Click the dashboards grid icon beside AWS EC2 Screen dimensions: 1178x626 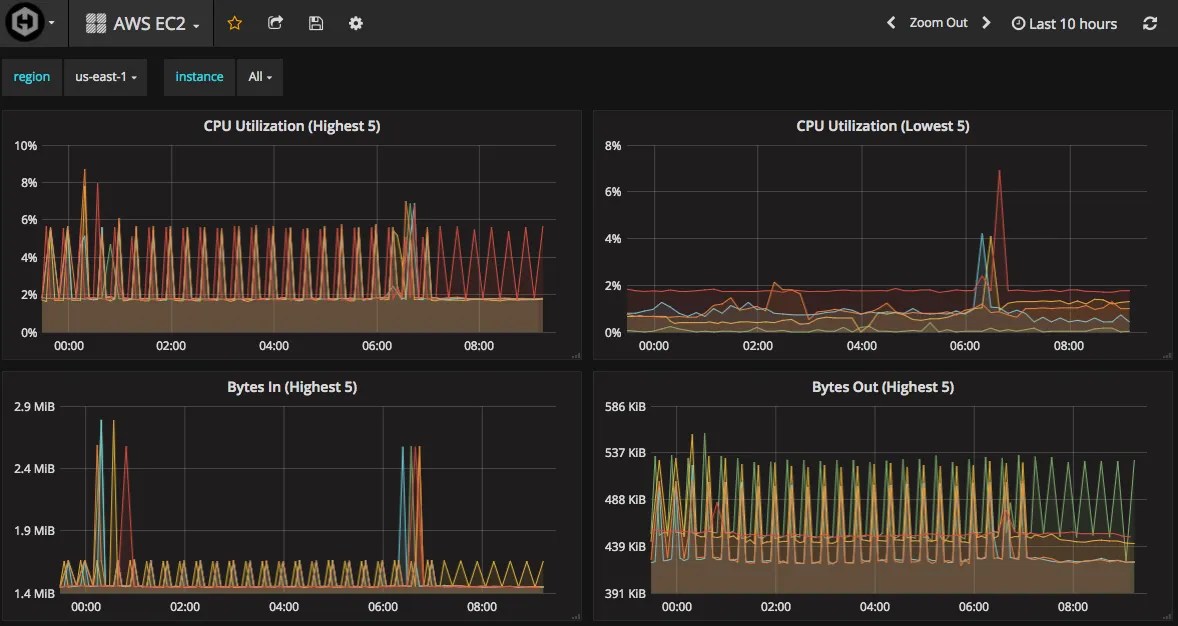coord(96,21)
